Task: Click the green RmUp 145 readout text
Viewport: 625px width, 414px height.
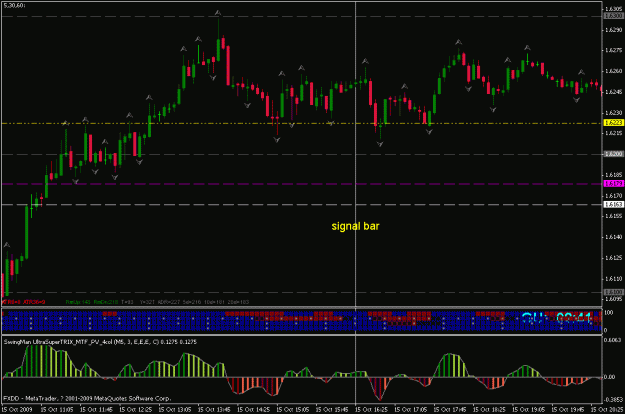Action: point(79,302)
